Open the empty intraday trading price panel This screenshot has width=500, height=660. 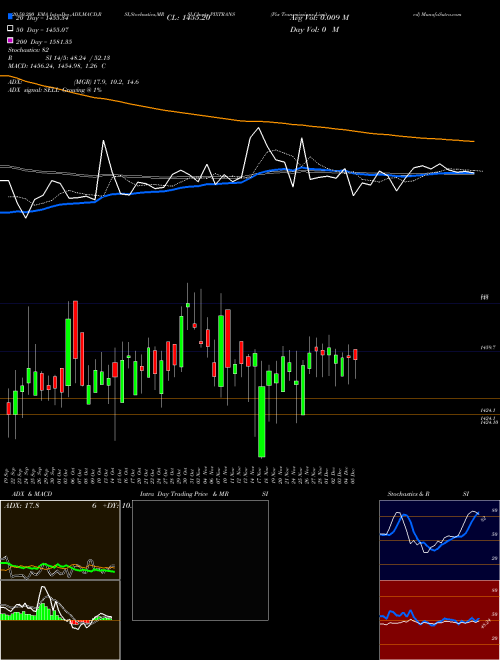pyautogui.click(x=200, y=560)
